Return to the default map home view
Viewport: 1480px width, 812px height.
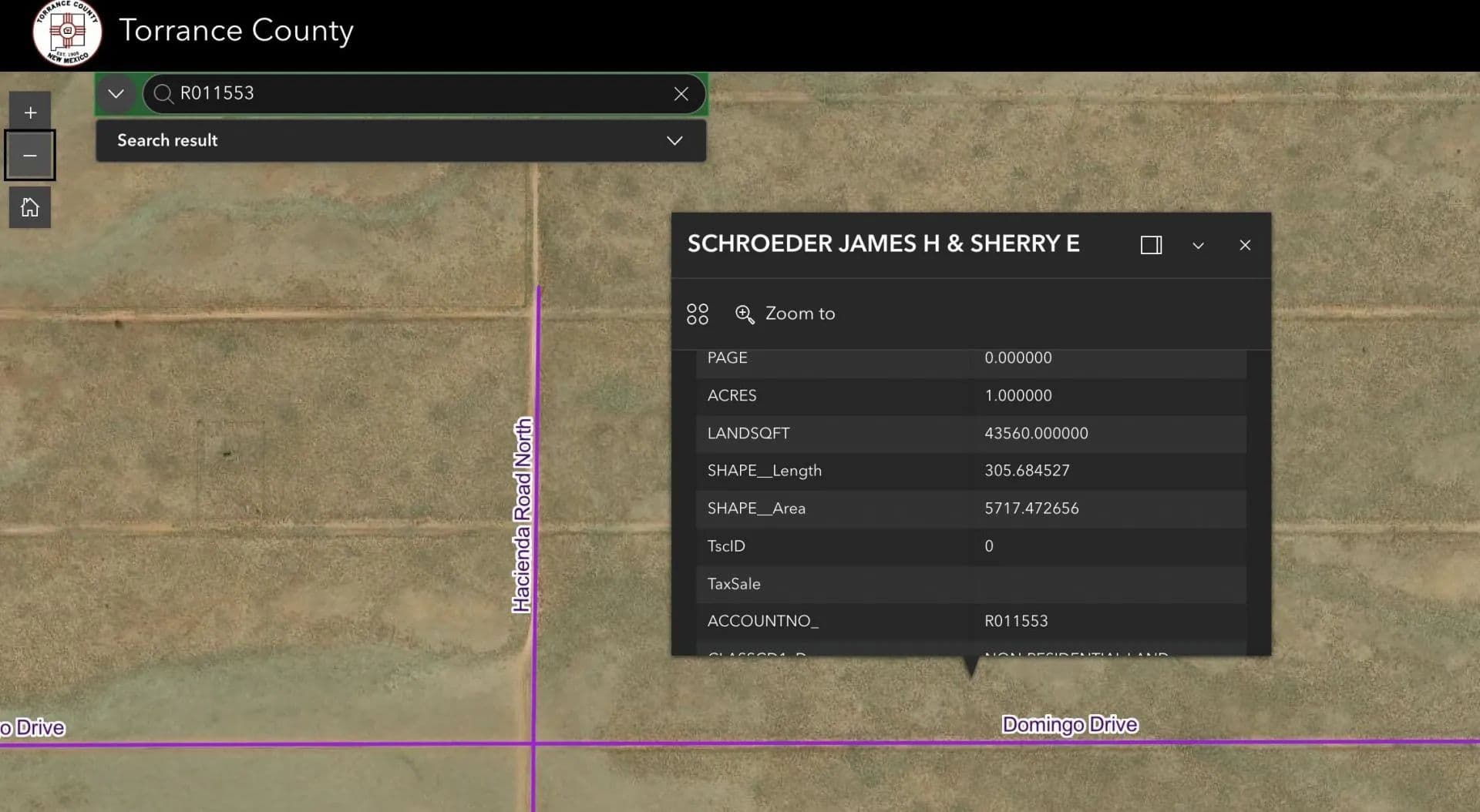30,207
